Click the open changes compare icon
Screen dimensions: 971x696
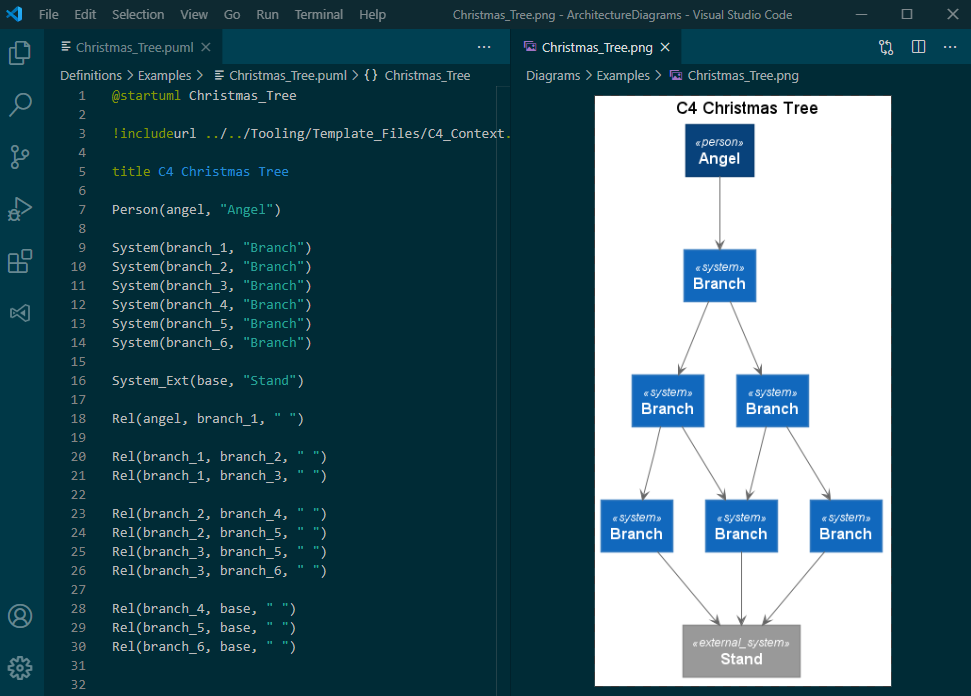pos(886,47)
